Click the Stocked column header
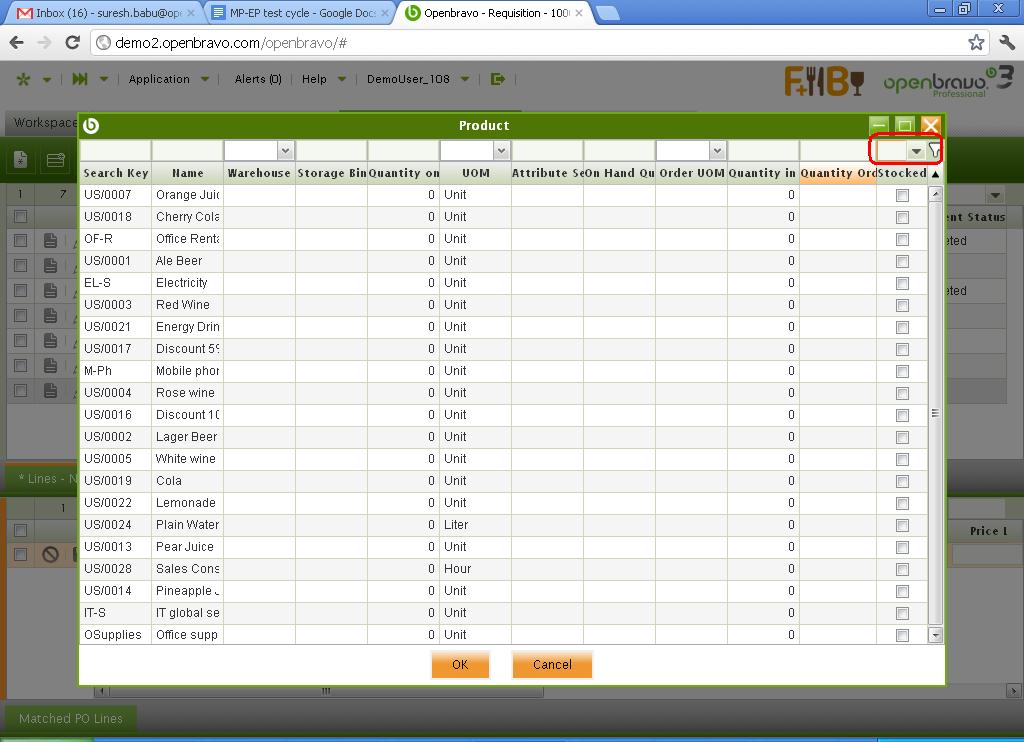Image resolution: width=1024 pixels, height=742 pixels. [x=902, y=173]
